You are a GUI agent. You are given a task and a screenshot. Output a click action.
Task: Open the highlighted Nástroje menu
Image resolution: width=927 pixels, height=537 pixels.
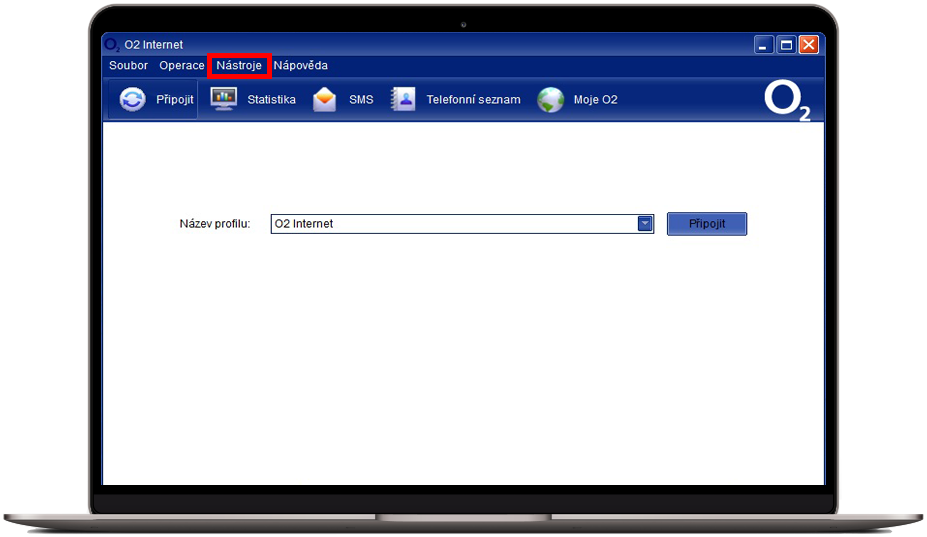coord(239,66)
